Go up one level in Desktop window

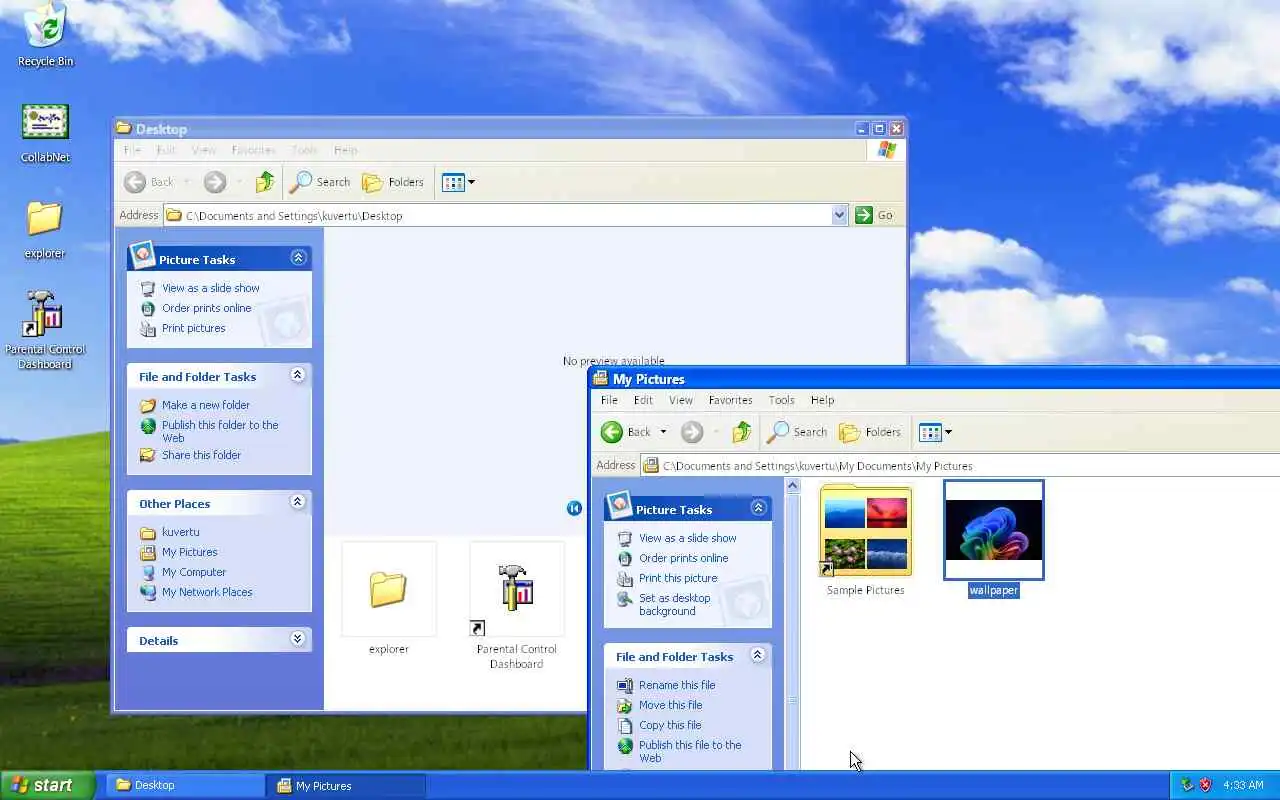tap(264, 182)
